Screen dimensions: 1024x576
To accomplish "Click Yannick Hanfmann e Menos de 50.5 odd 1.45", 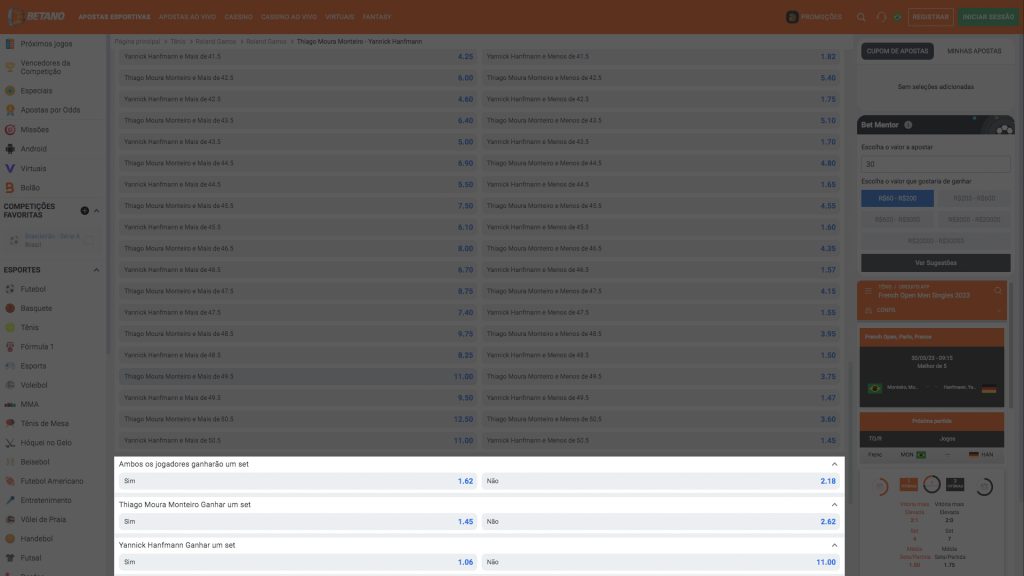I will (x=661, y=441).
